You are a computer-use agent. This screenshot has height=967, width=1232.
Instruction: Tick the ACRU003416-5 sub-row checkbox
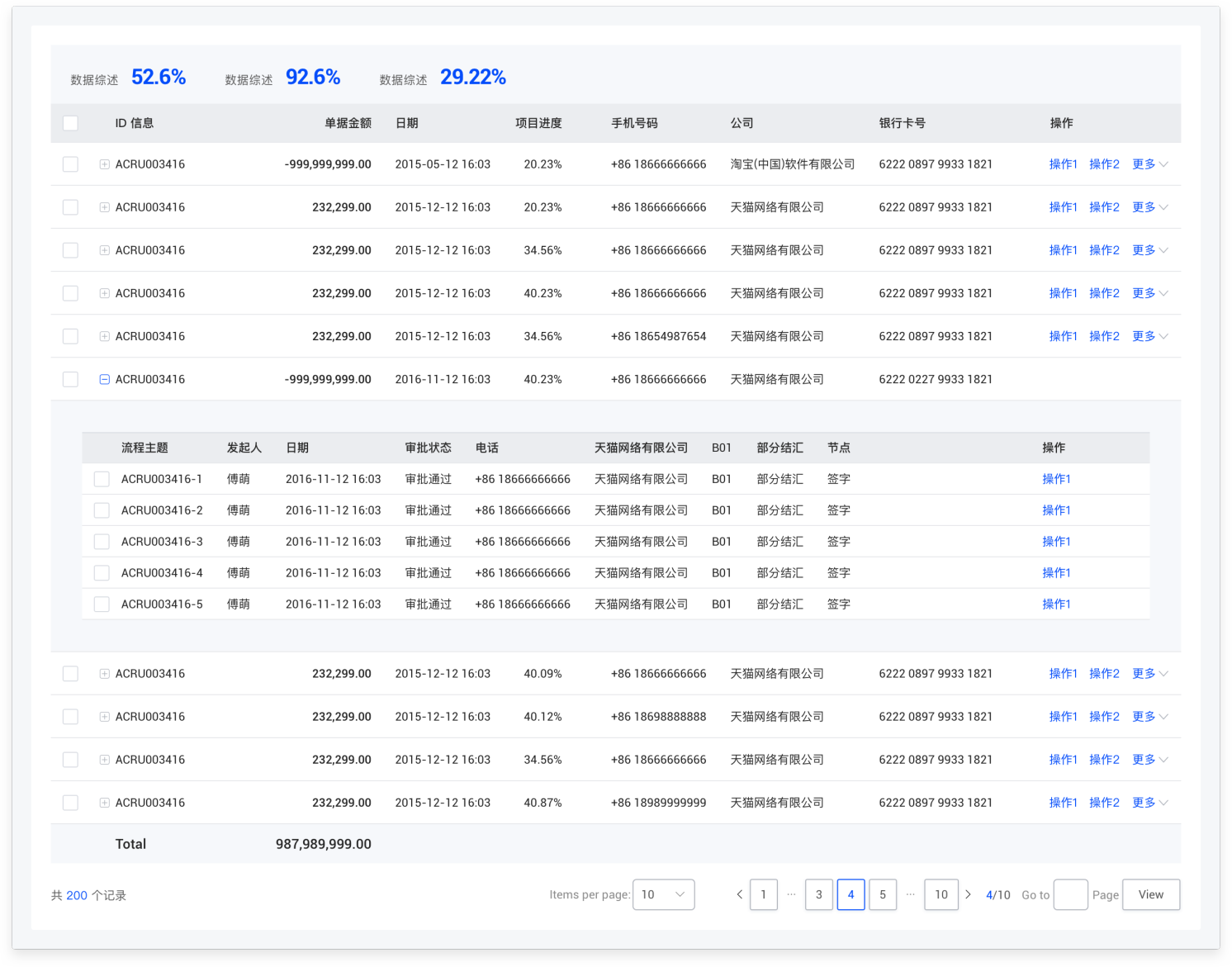(102, 604)
